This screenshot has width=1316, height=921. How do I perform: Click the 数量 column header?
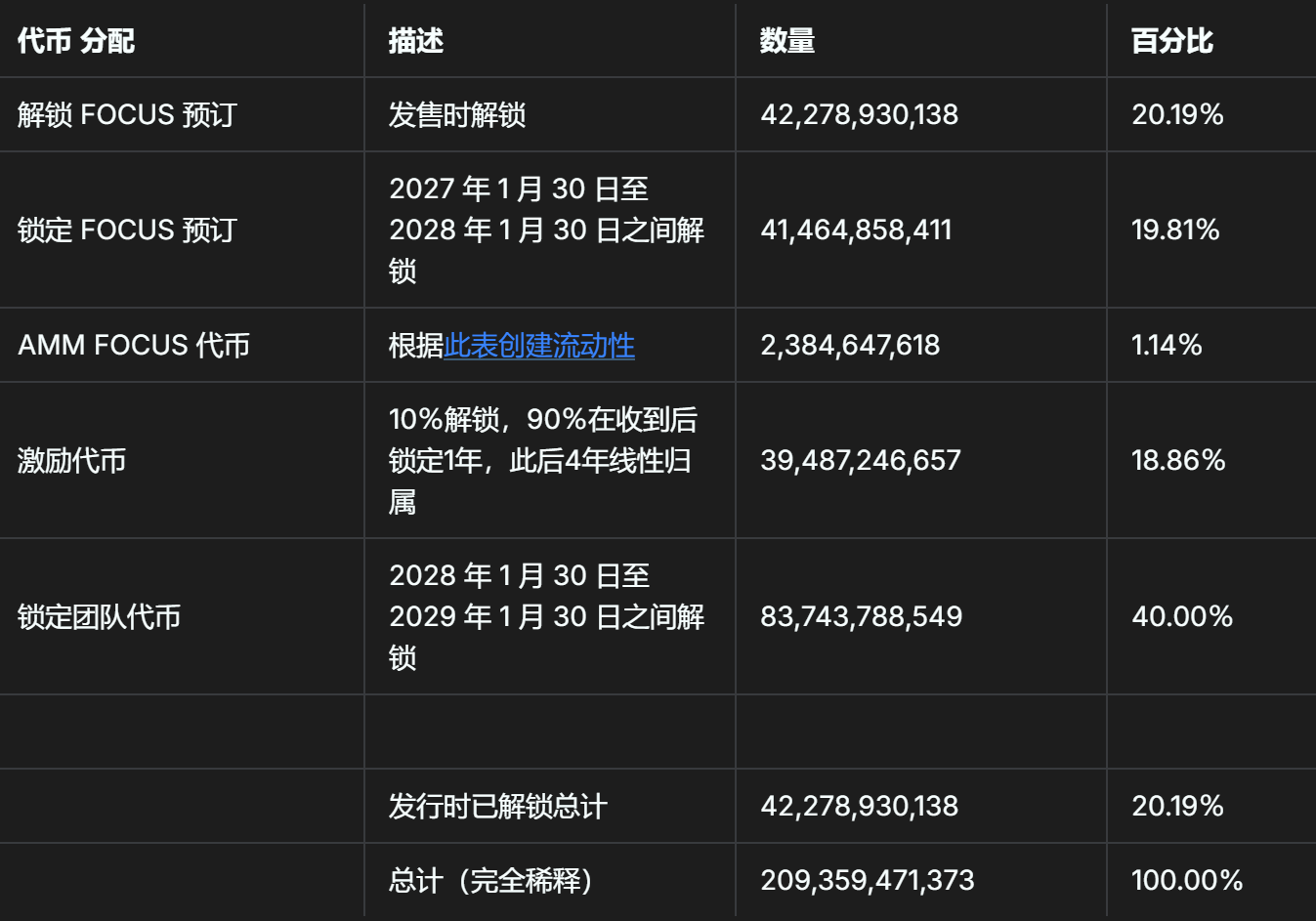click(787, 41)
